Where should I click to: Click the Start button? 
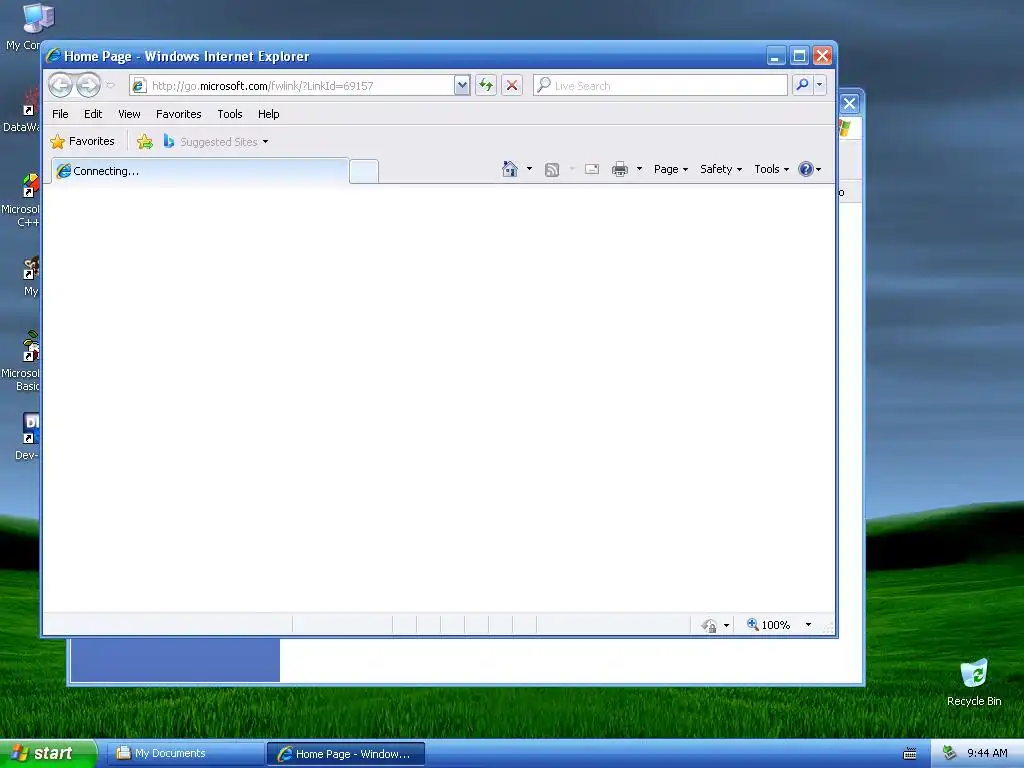point(48,753)
